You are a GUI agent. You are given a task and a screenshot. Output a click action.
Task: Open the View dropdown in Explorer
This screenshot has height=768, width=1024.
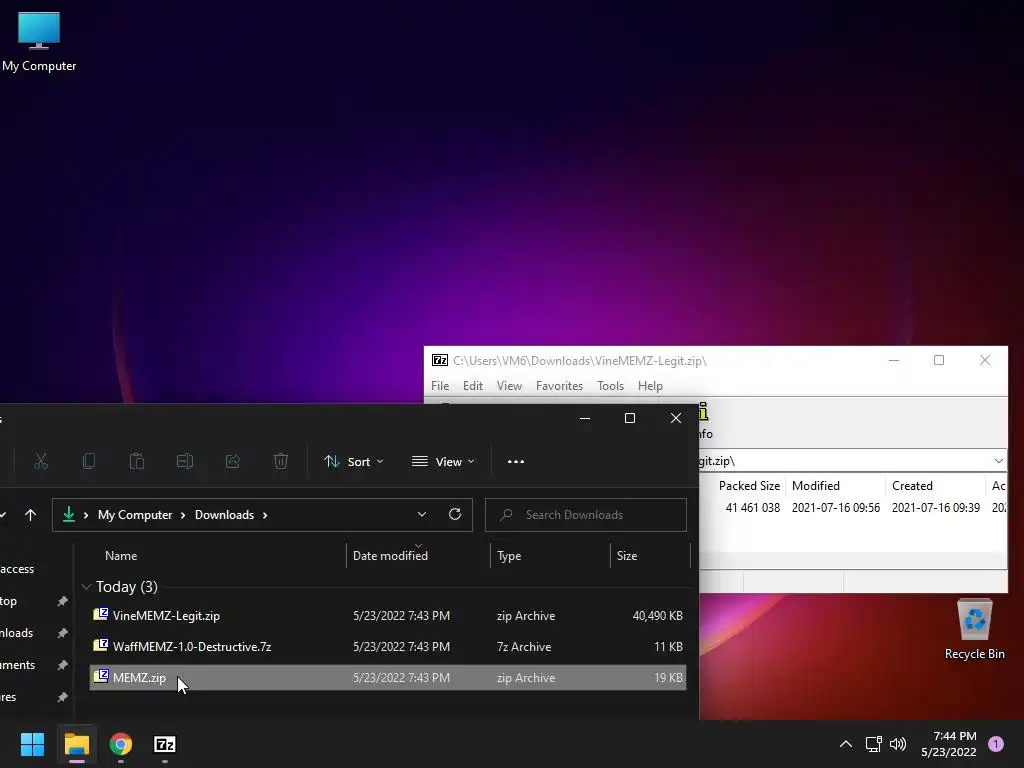[443, 462]
